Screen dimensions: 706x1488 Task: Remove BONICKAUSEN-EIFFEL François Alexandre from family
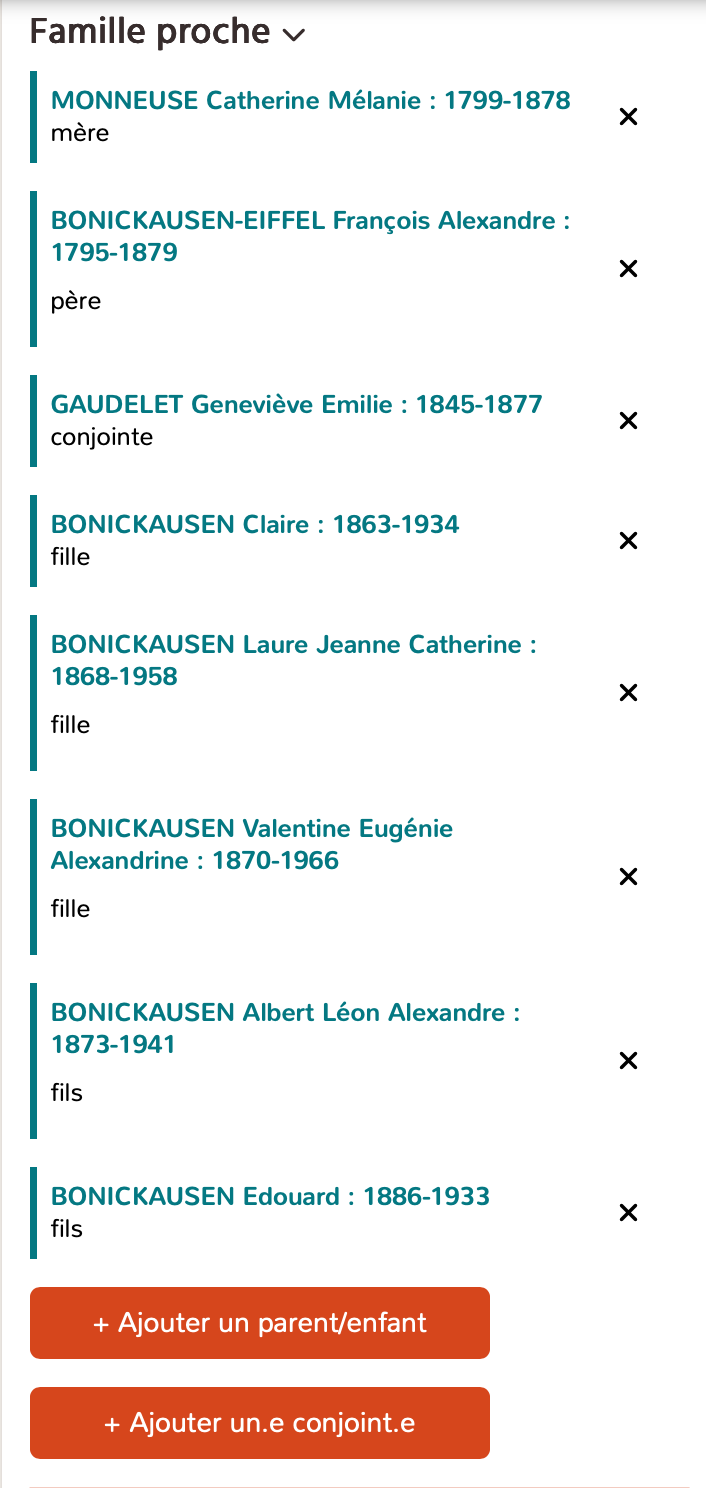628,268
